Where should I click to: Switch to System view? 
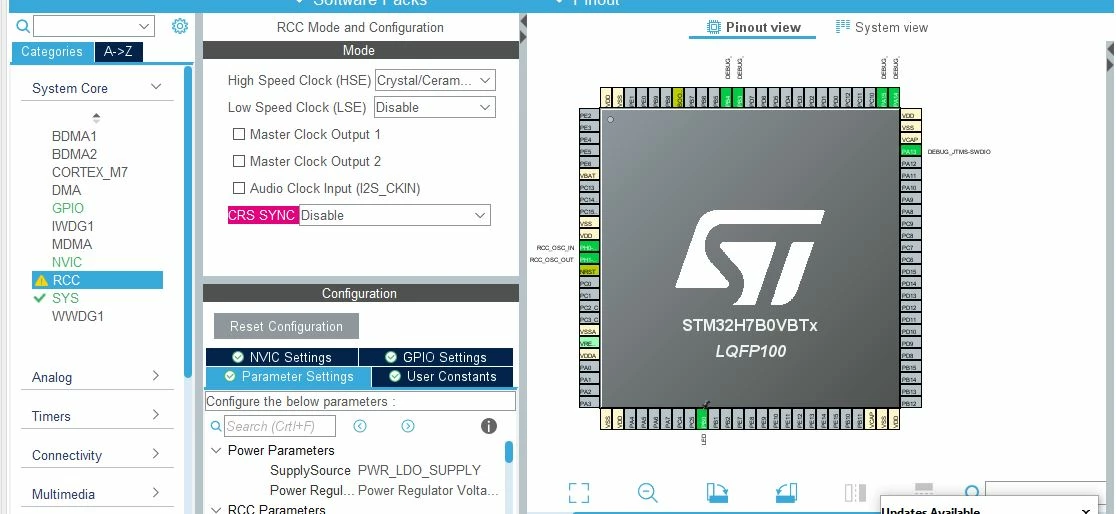(882, 28)
